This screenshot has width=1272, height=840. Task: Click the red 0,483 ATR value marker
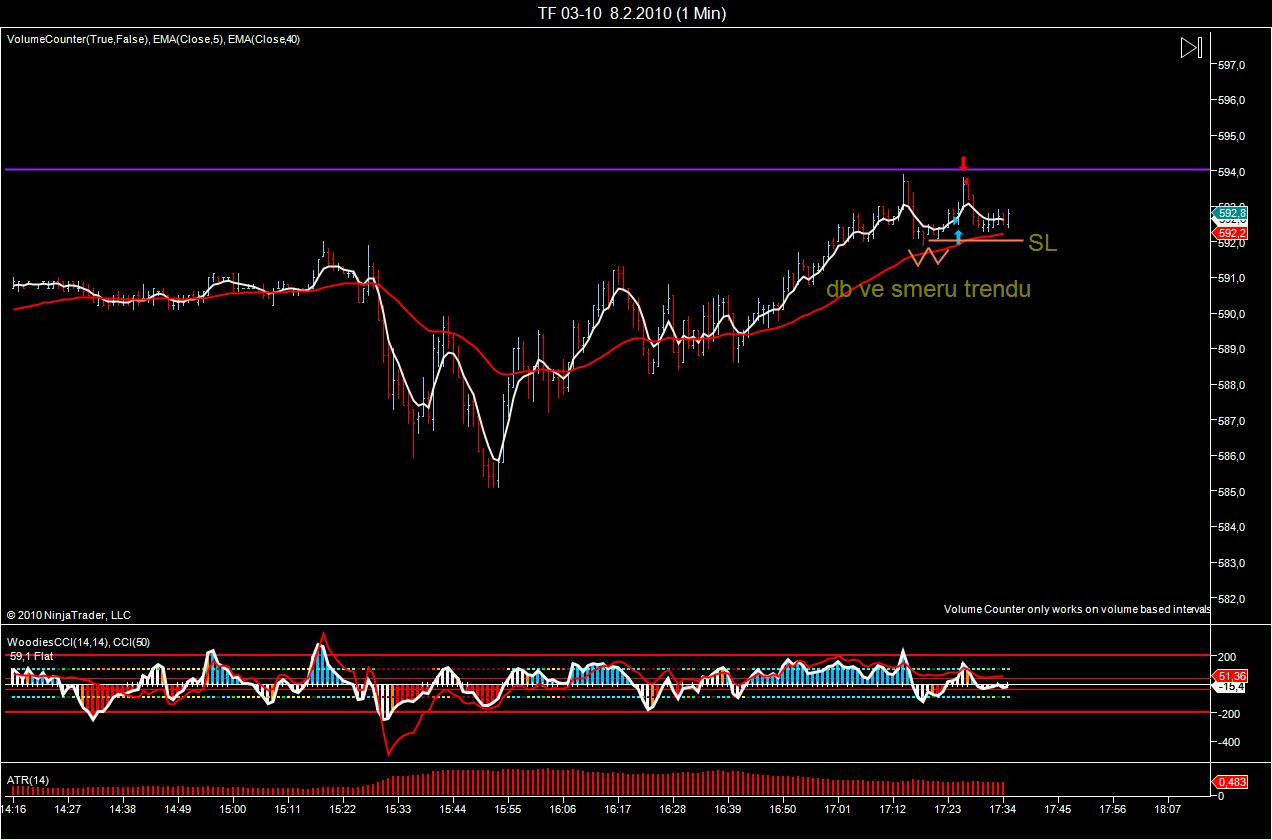(1231, 782)
